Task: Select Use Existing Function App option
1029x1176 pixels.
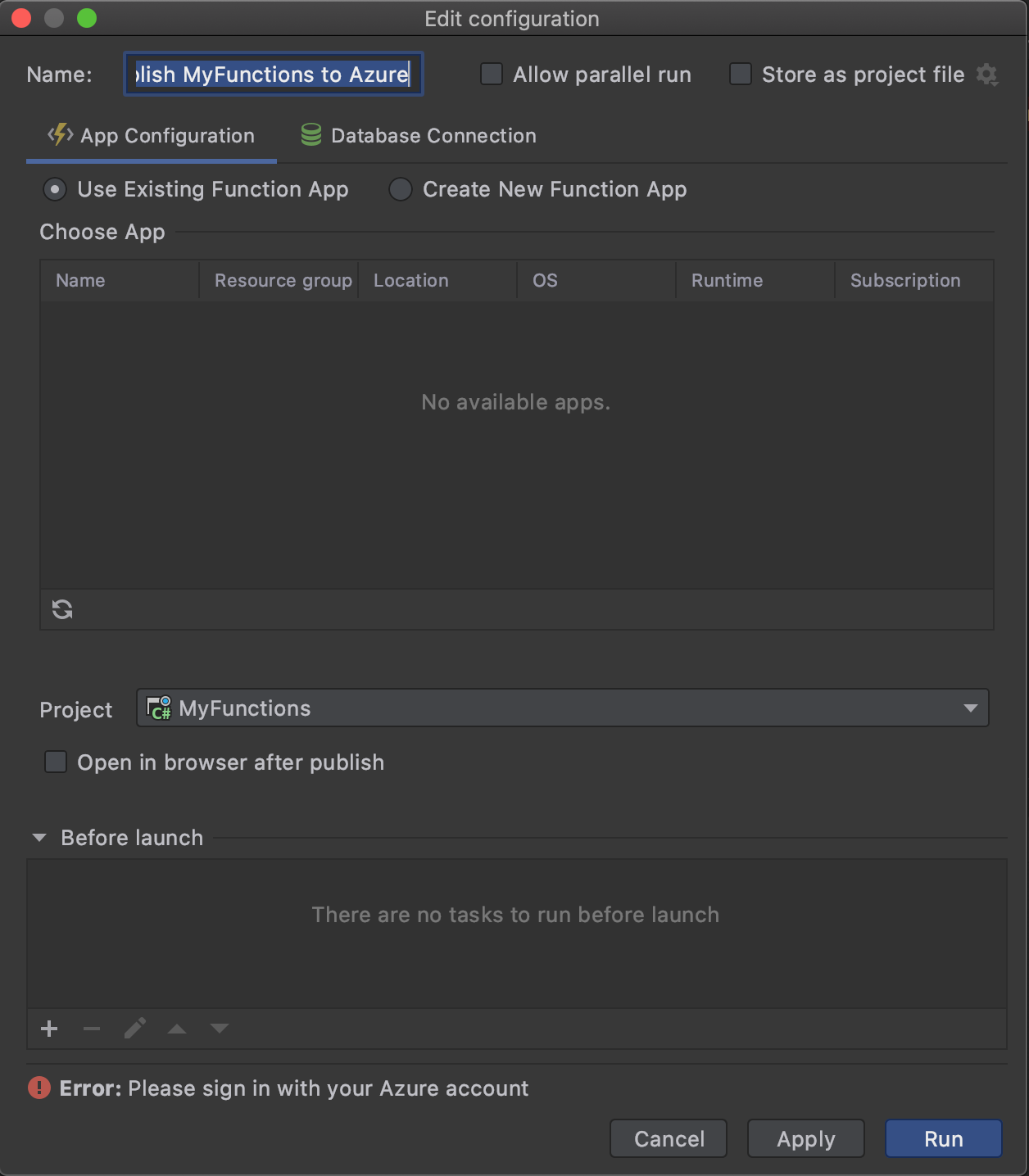Action: [55, 189]
